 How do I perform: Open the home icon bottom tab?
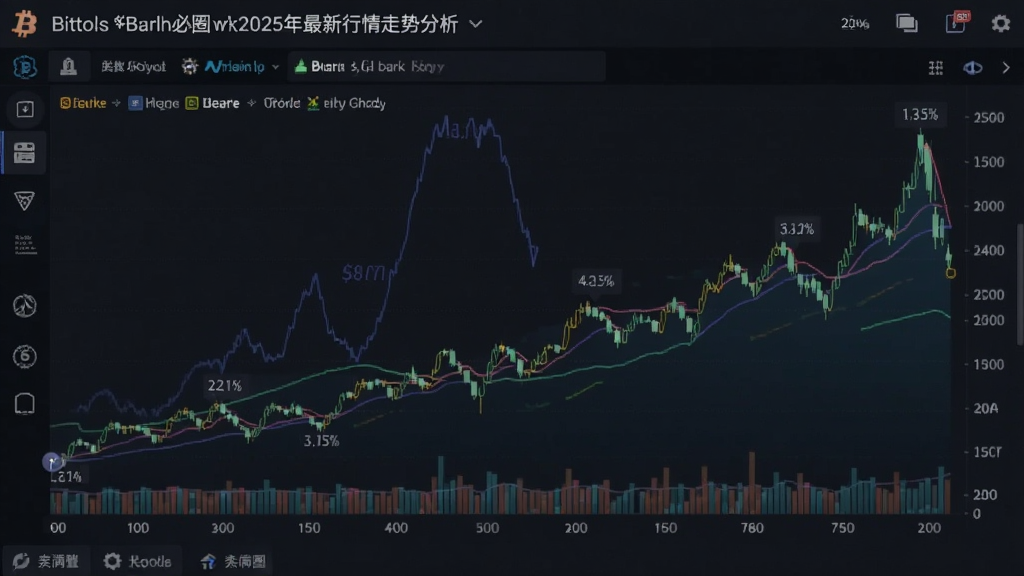pos(233,561)
